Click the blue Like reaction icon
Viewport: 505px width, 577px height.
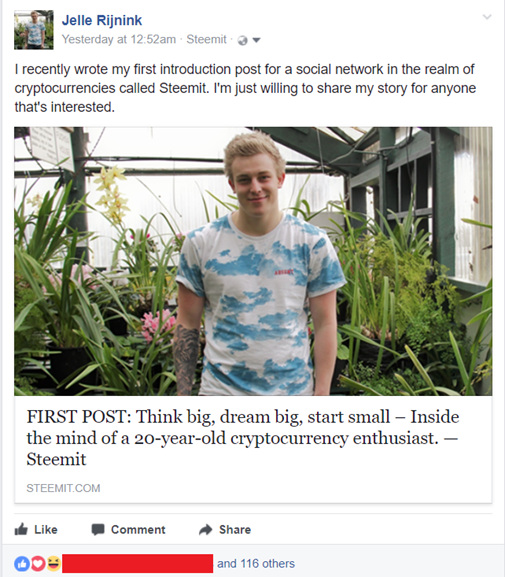[22, 563]
